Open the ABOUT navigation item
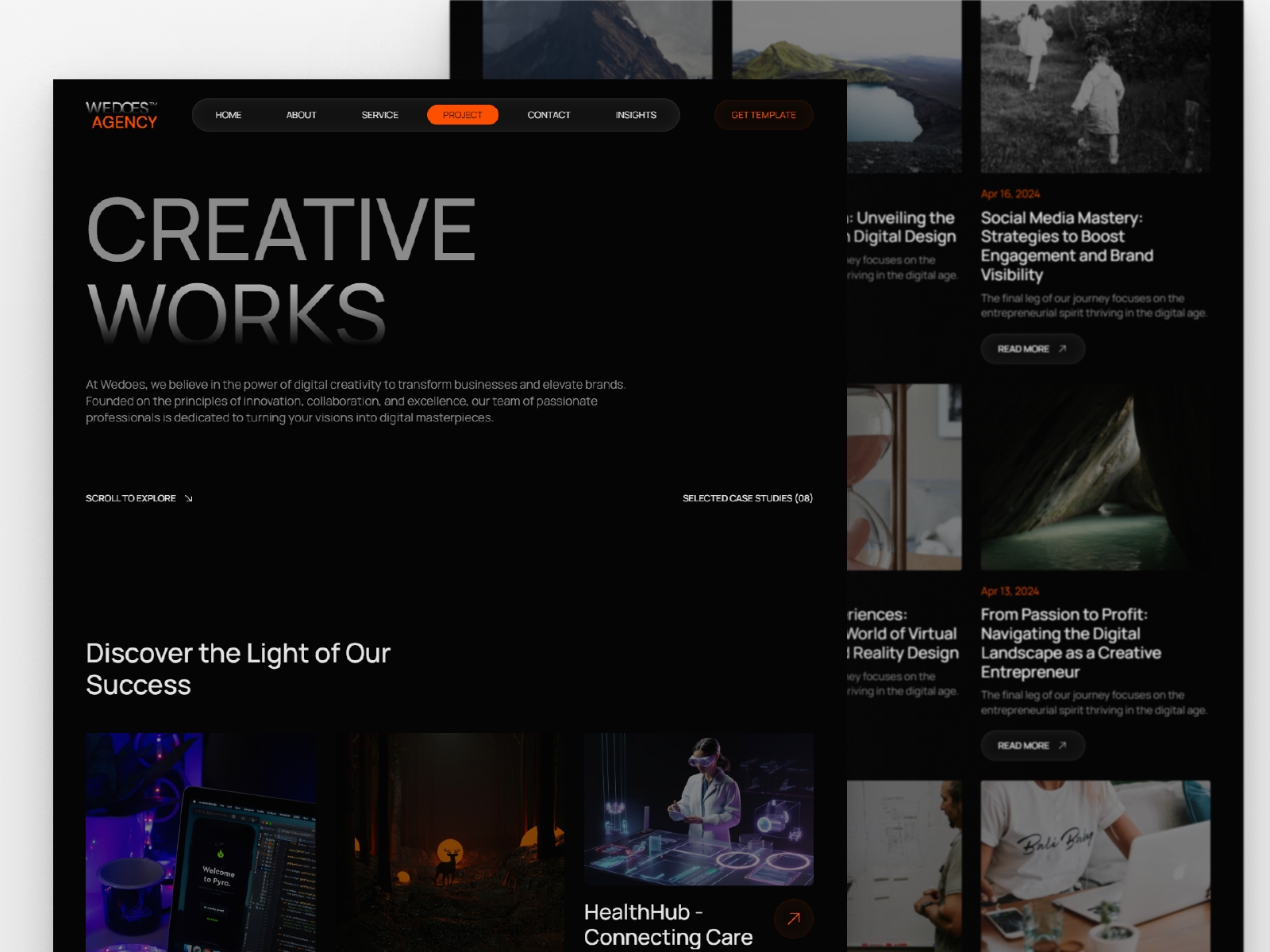This screenshot has width=1270, height=952. (x=301, y=114)
